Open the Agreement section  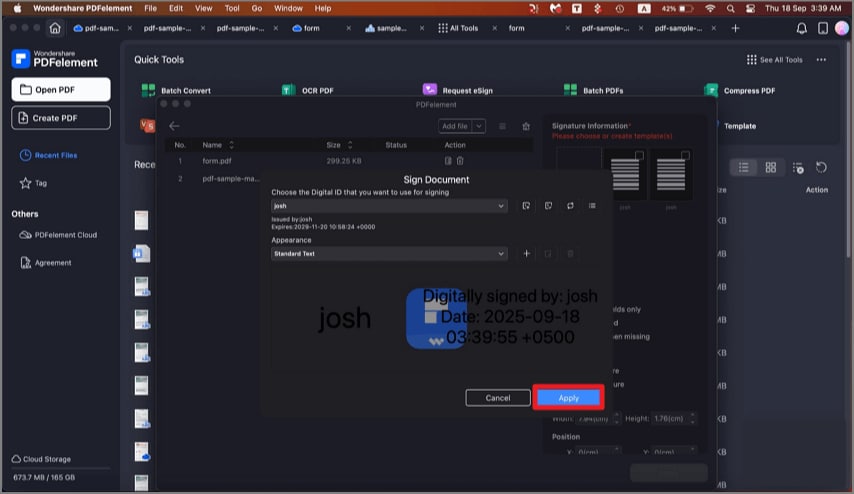pos(46,263)
